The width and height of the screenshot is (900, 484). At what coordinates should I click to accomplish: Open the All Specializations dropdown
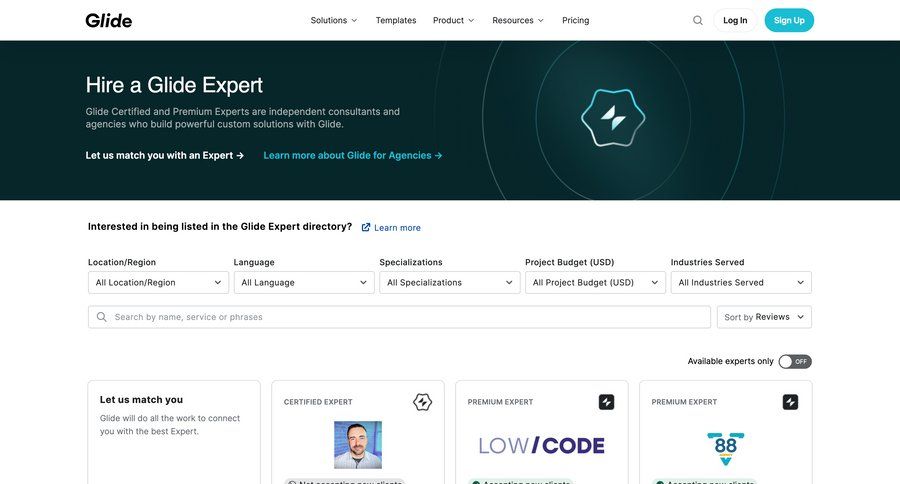450,282
